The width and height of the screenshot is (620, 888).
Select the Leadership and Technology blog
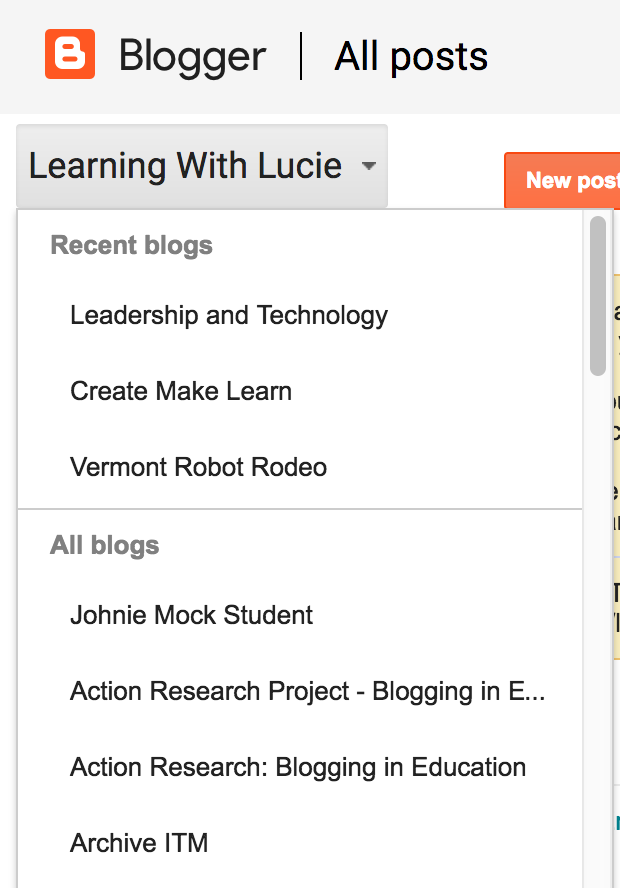click(x=229, y=316)
